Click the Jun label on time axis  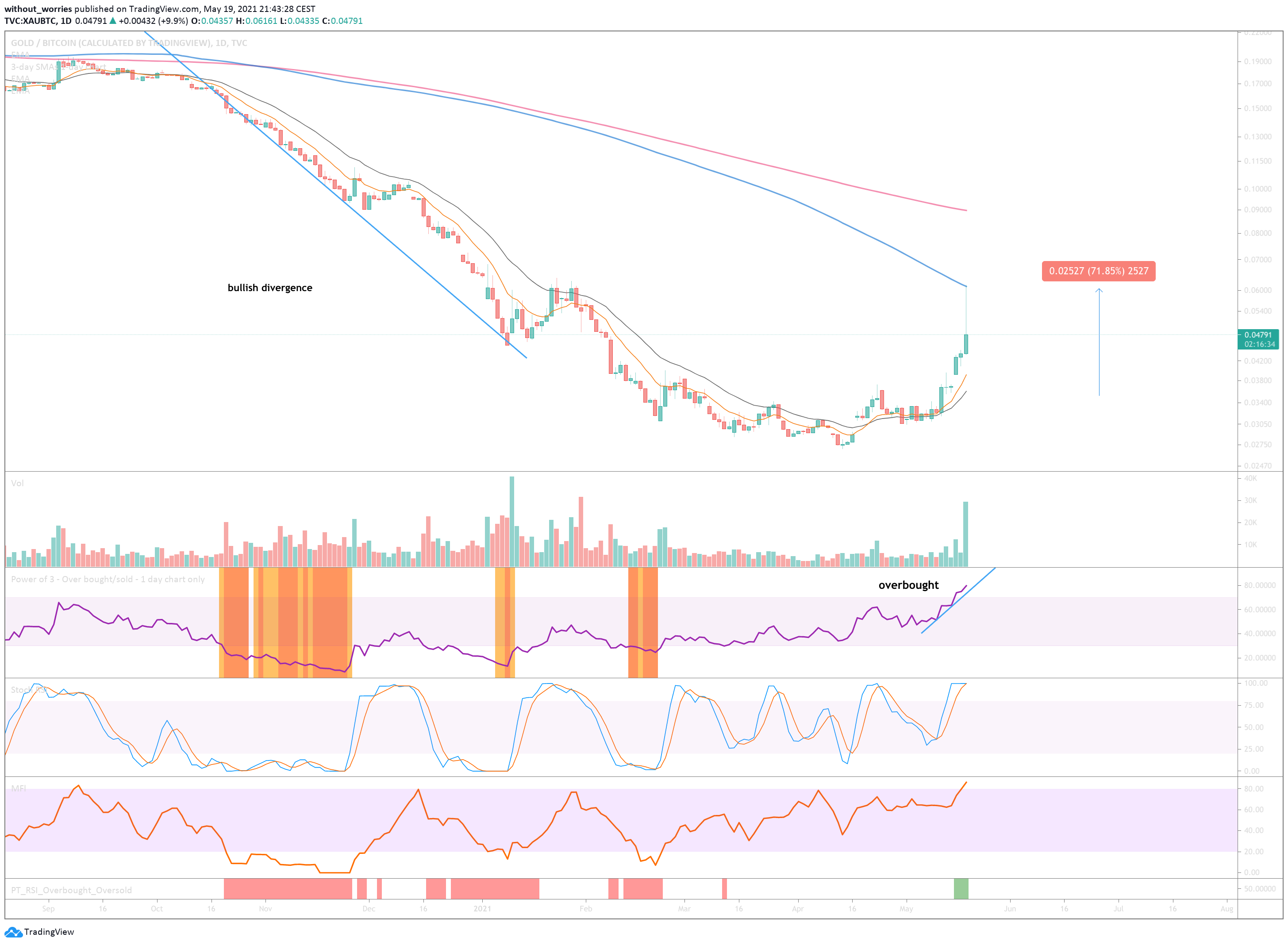[x=1010, y=908]
